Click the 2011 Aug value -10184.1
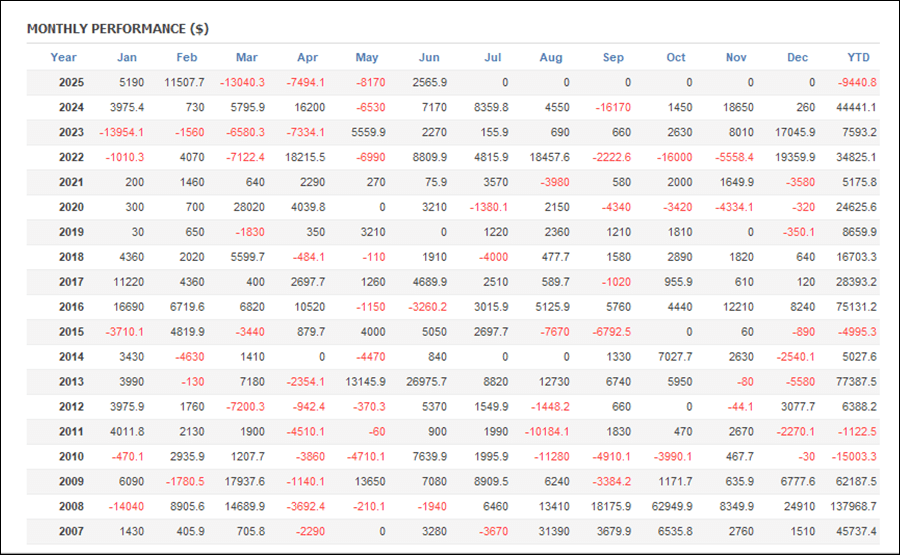Viewport: 900px width, 555px height. [x=547, y=432]
